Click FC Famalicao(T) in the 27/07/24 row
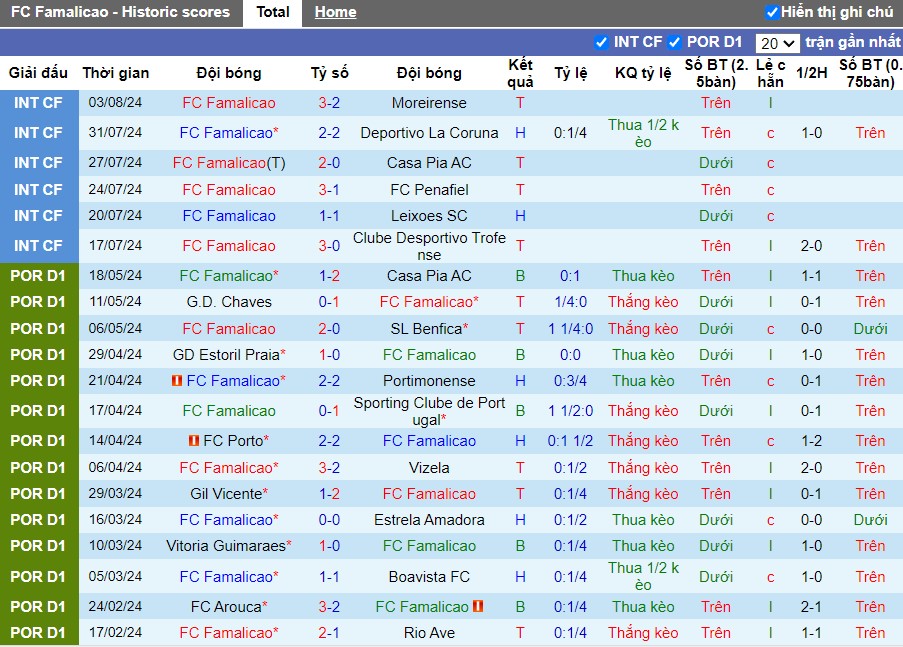The width and height of the screenshot is (903, 647). point(229,163)
